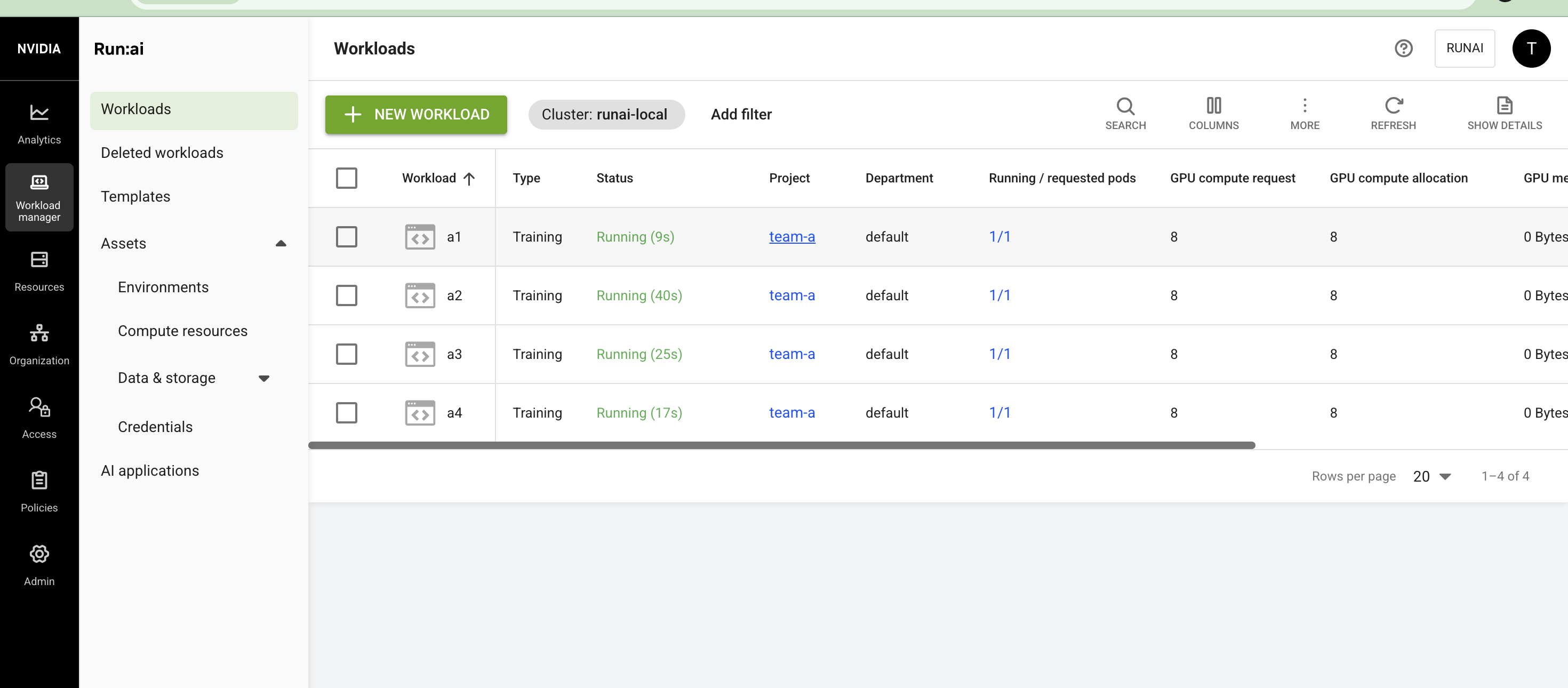
Task: Go to the Organization sidebar section
Action: (x=39, y=345)
